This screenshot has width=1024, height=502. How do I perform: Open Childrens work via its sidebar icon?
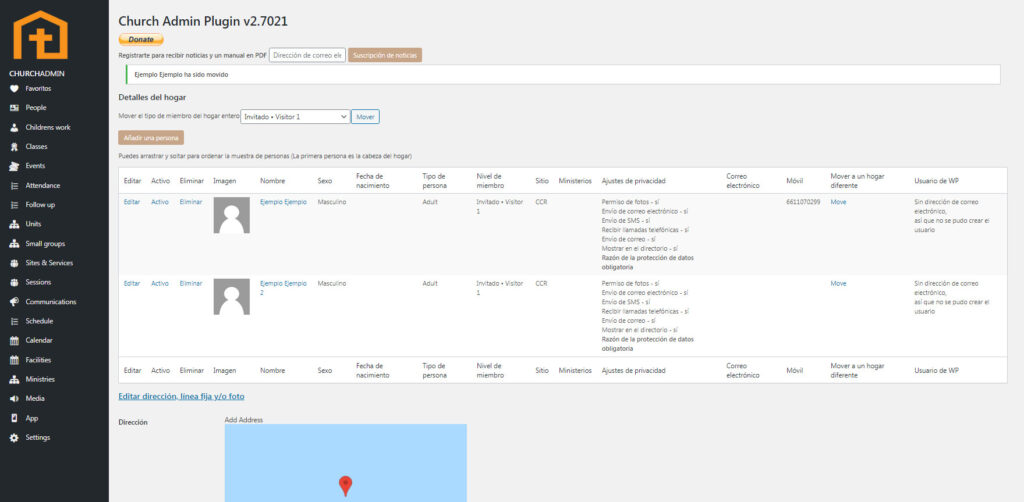click(14, 127)
